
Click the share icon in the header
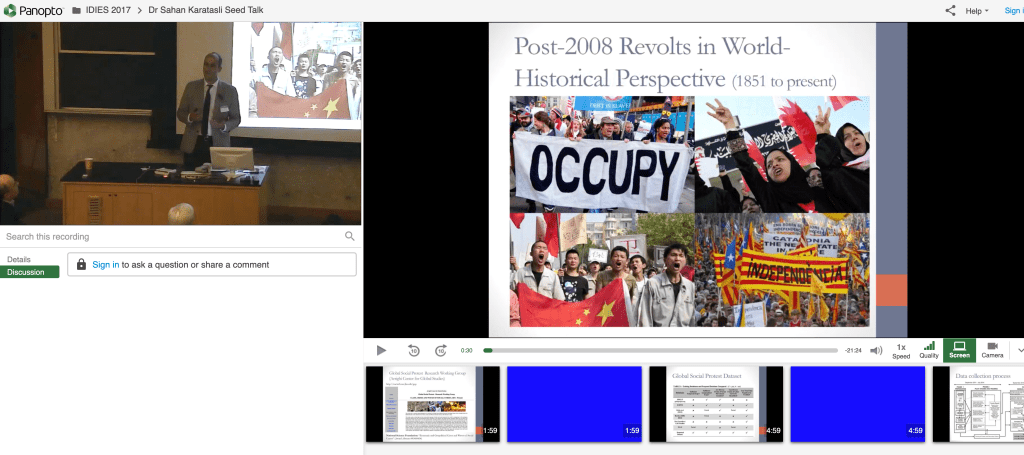coord(950,10)
